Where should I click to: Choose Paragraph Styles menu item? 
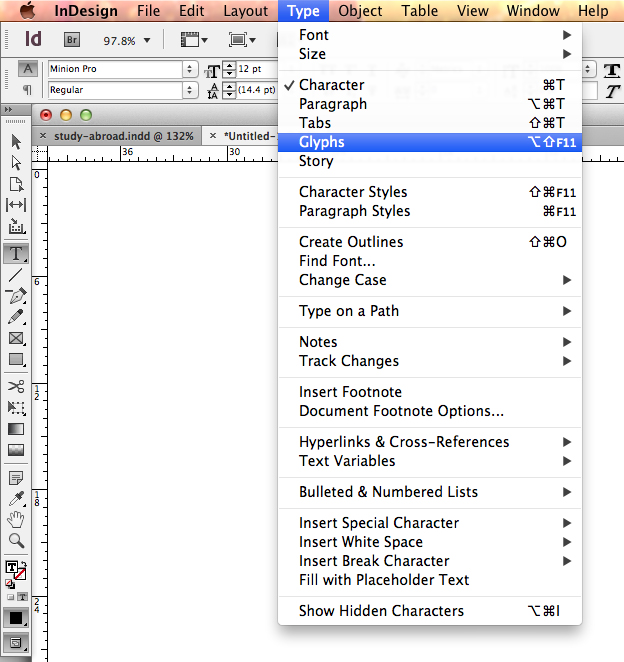(x=430, y=211)
